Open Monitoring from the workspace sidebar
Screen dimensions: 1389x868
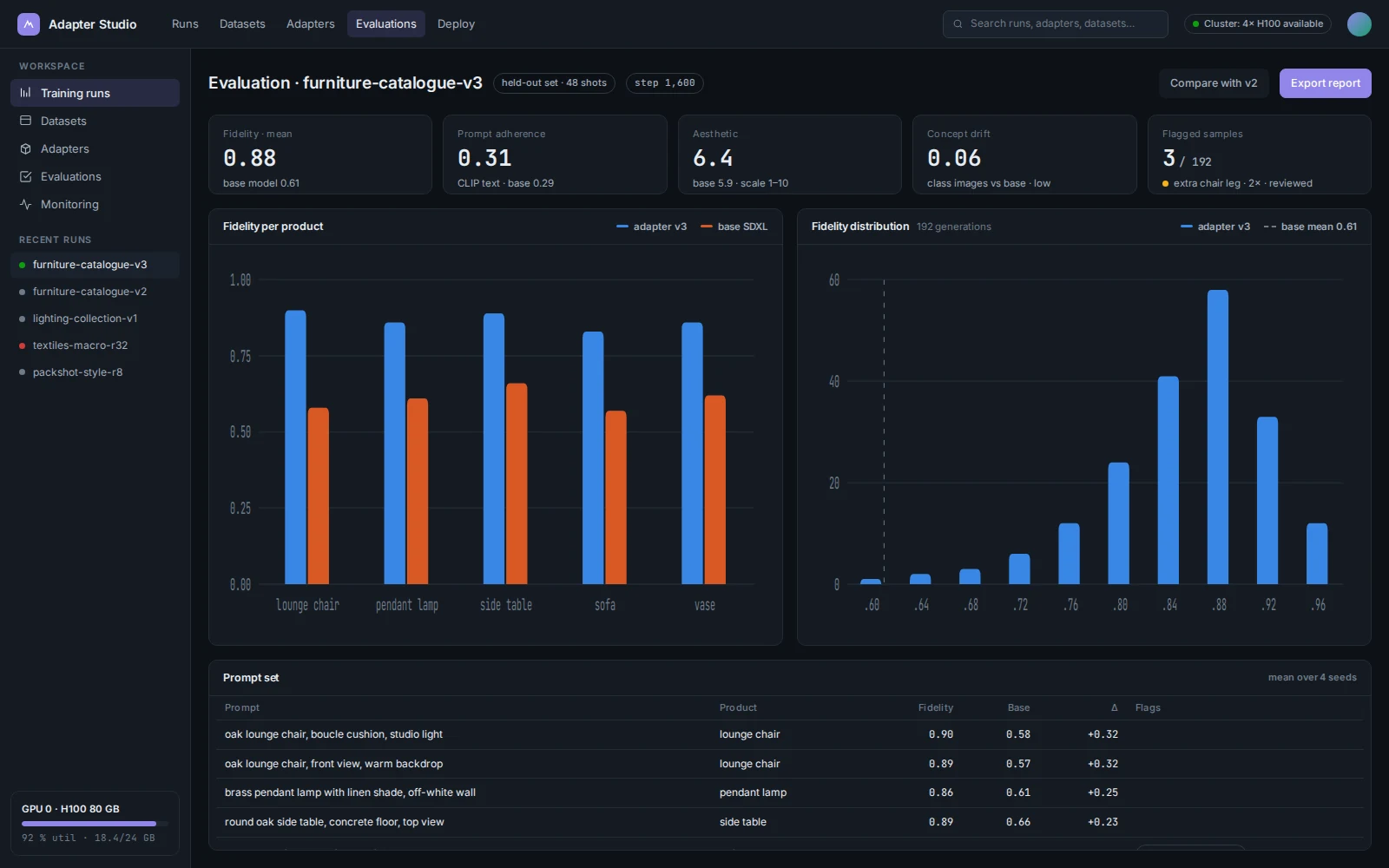95,204
